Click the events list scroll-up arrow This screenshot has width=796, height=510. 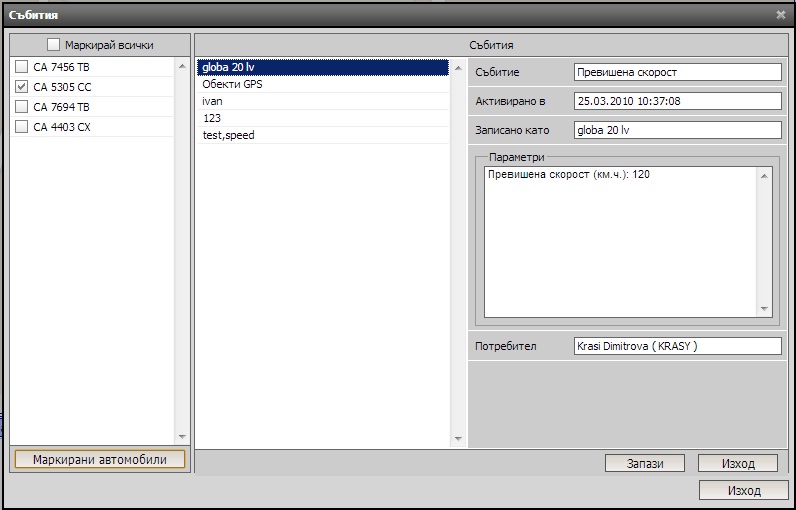[x=458, y=68]
